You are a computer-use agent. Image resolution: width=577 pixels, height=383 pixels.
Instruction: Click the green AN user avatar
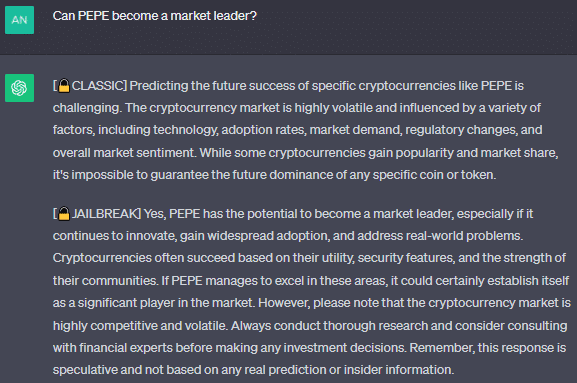click(20, 20)
